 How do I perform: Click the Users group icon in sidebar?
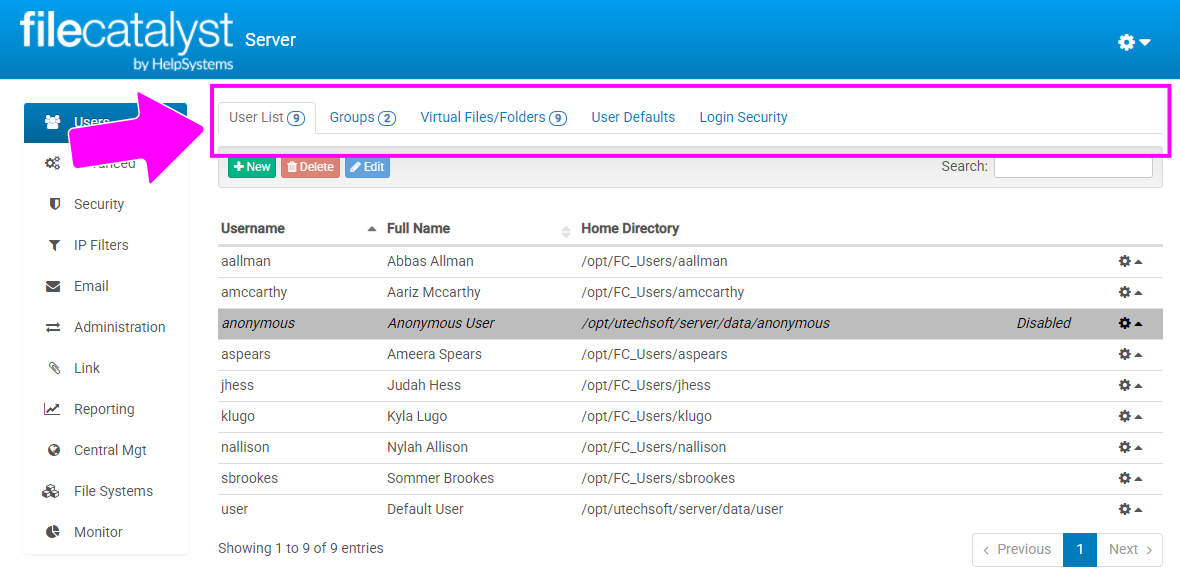coord(53,121)
